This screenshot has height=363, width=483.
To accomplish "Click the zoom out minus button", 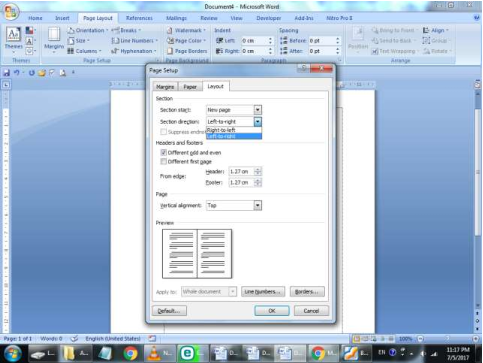I will (x=420, y=339).
